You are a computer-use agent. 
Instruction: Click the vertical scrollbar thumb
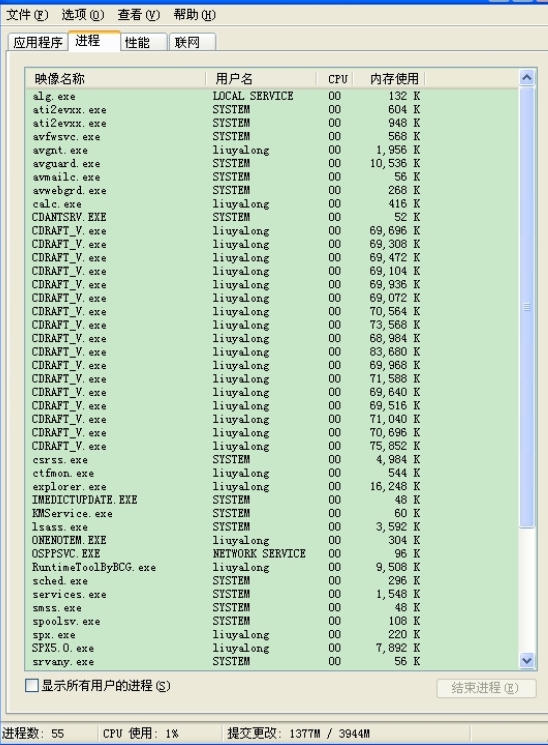[527, 307]
